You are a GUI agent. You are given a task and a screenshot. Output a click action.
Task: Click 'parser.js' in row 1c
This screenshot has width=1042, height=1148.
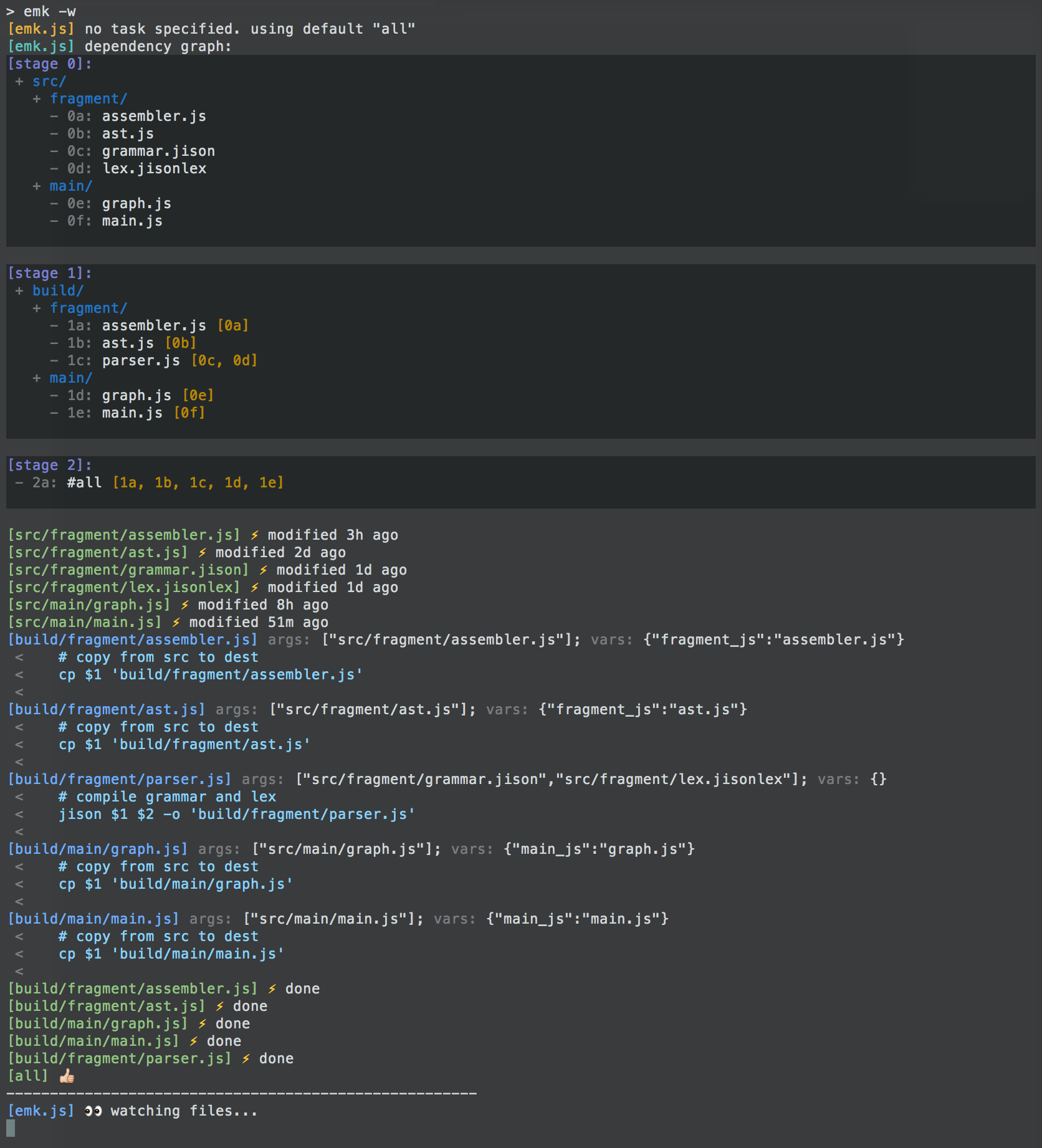(x=141, y=361)
